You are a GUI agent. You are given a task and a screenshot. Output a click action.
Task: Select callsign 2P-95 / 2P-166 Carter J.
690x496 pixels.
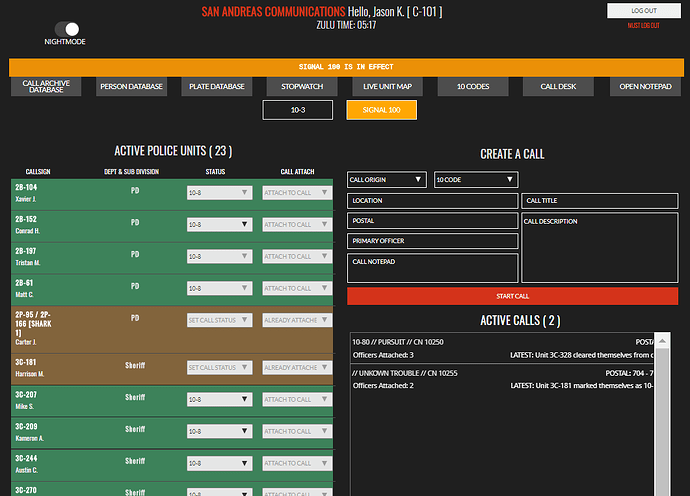pyautogui.click(x=33, y=328)
